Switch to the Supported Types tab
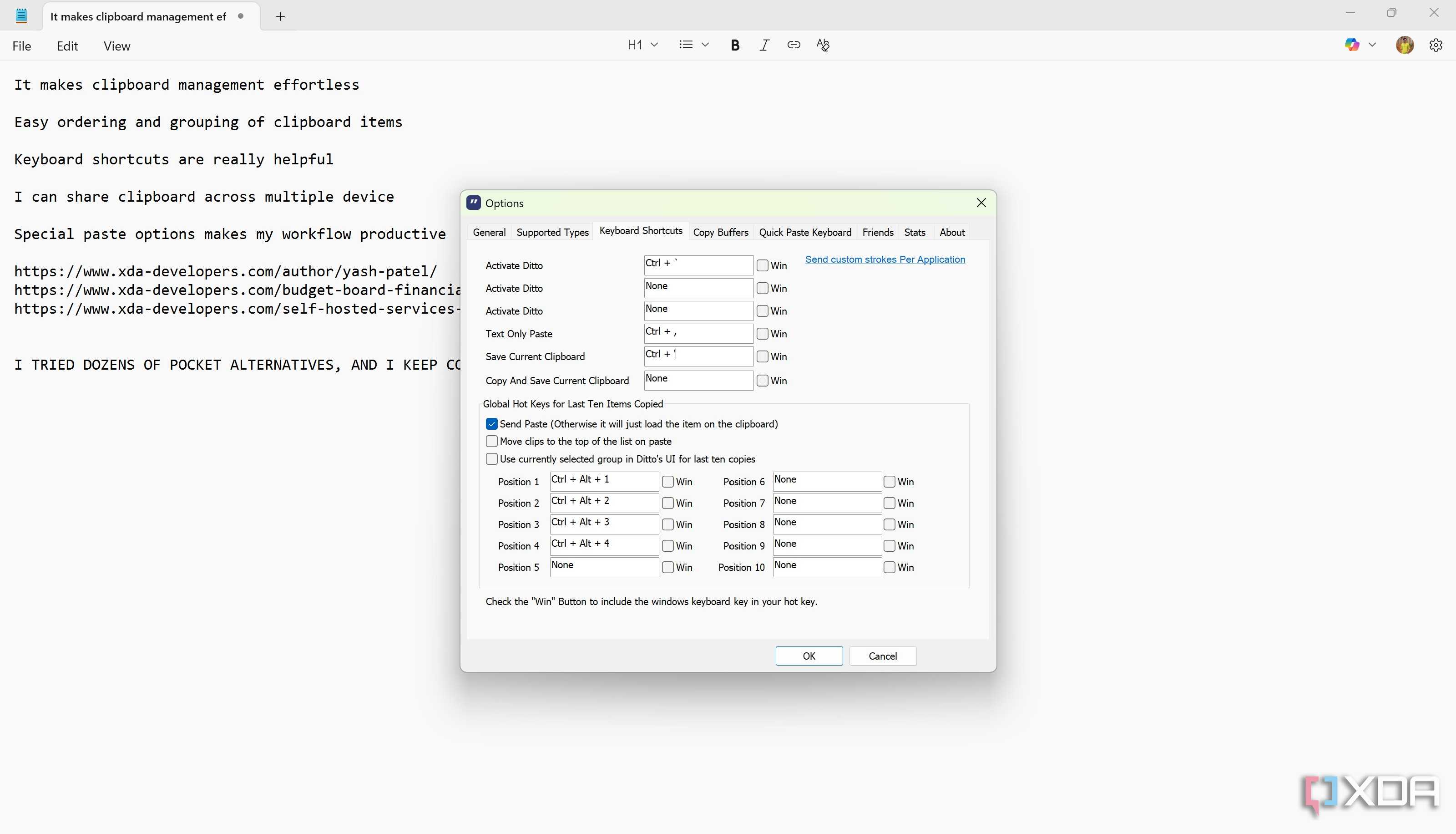 [552, 233]
